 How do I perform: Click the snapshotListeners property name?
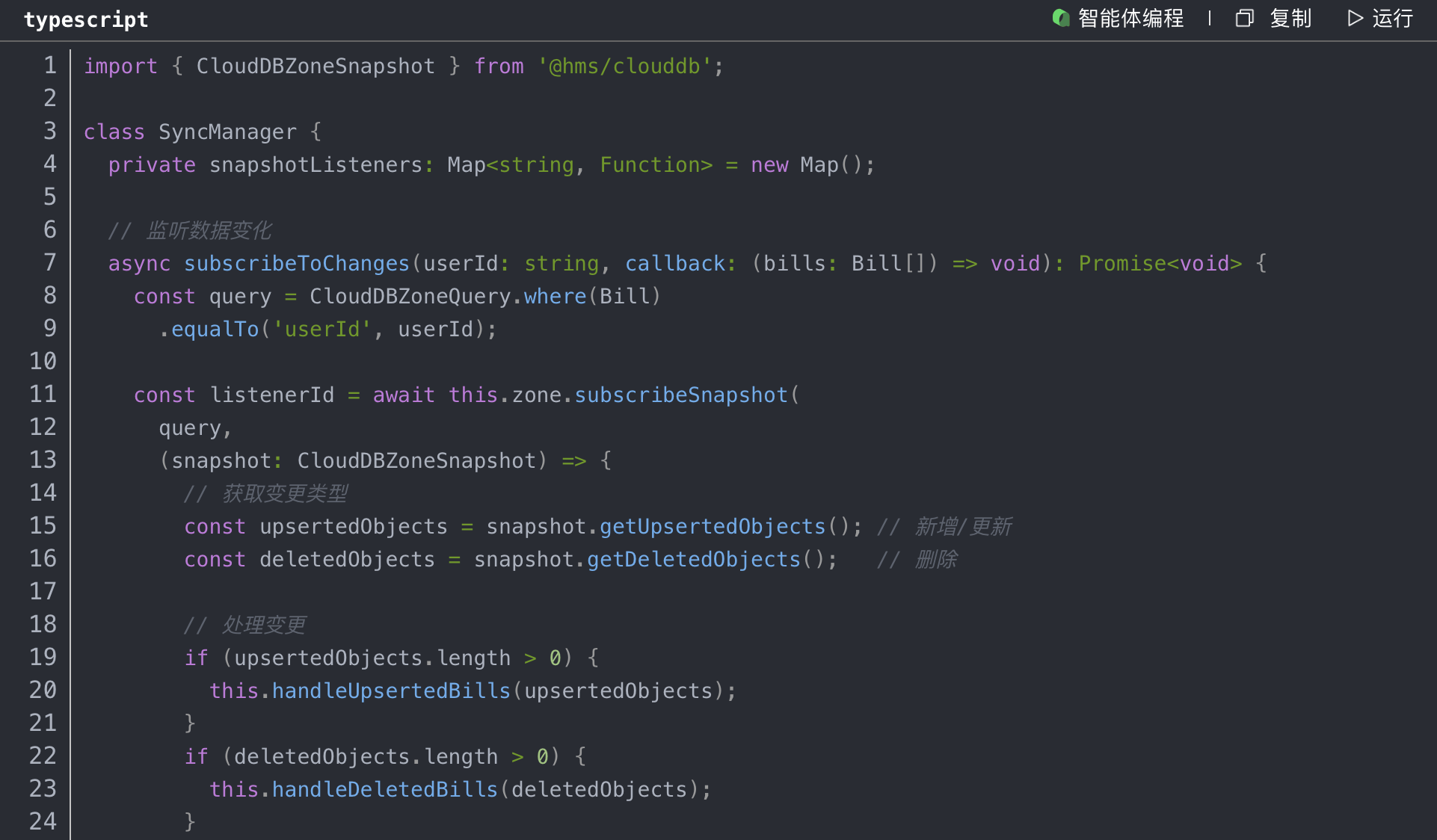coord(316,165)
